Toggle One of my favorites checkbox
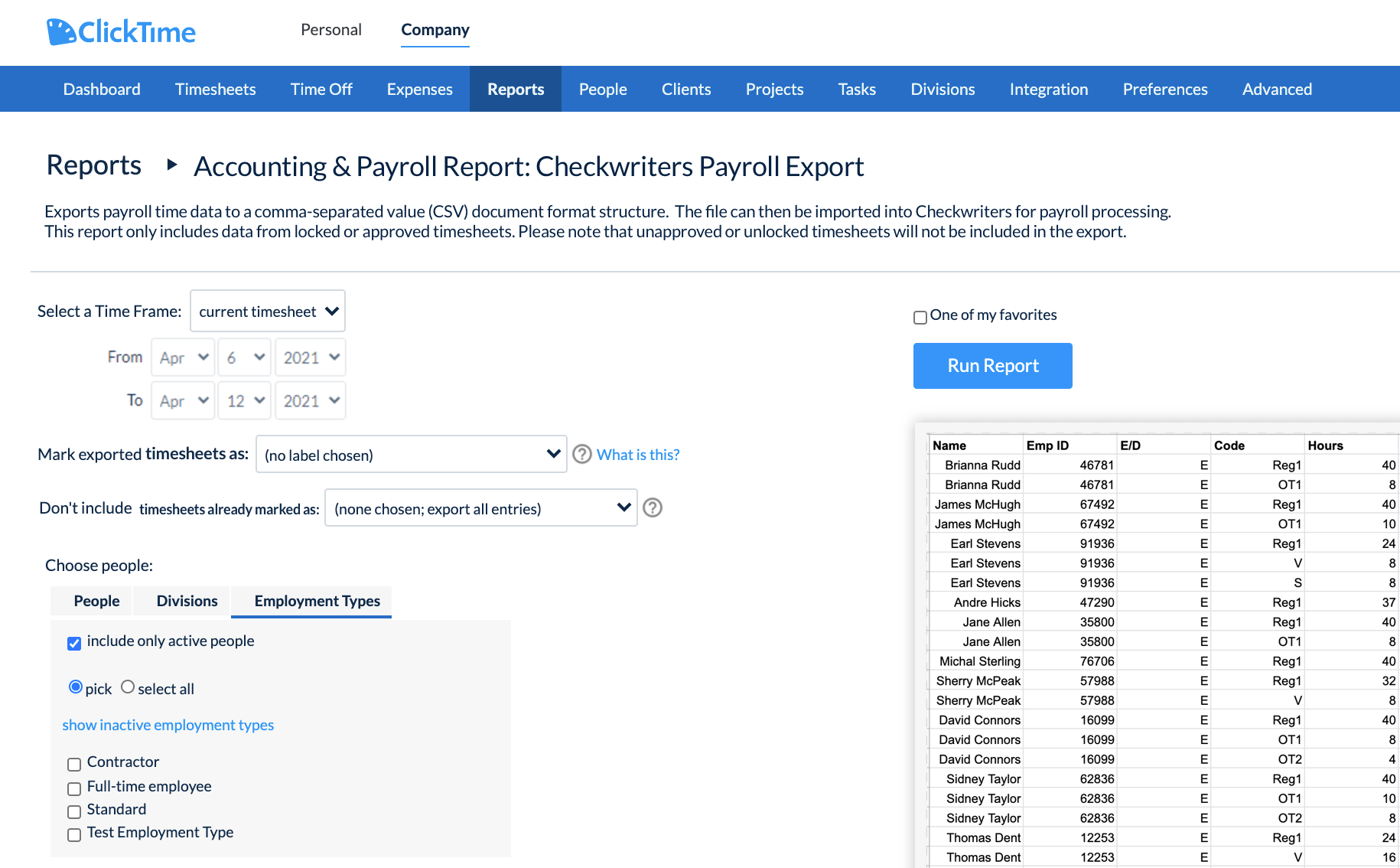1400x868 pixels. pos(920,317)
